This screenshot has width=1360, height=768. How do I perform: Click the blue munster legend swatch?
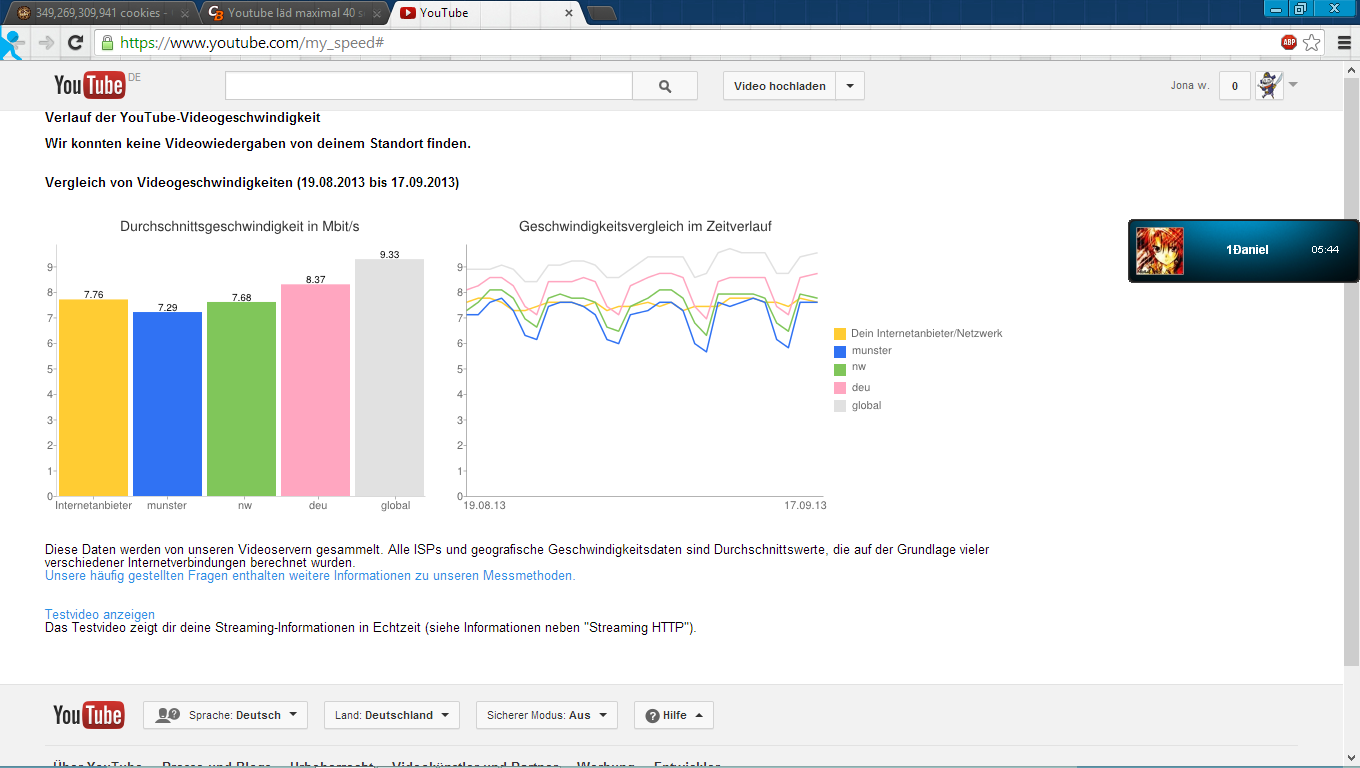tap(840, 352)
